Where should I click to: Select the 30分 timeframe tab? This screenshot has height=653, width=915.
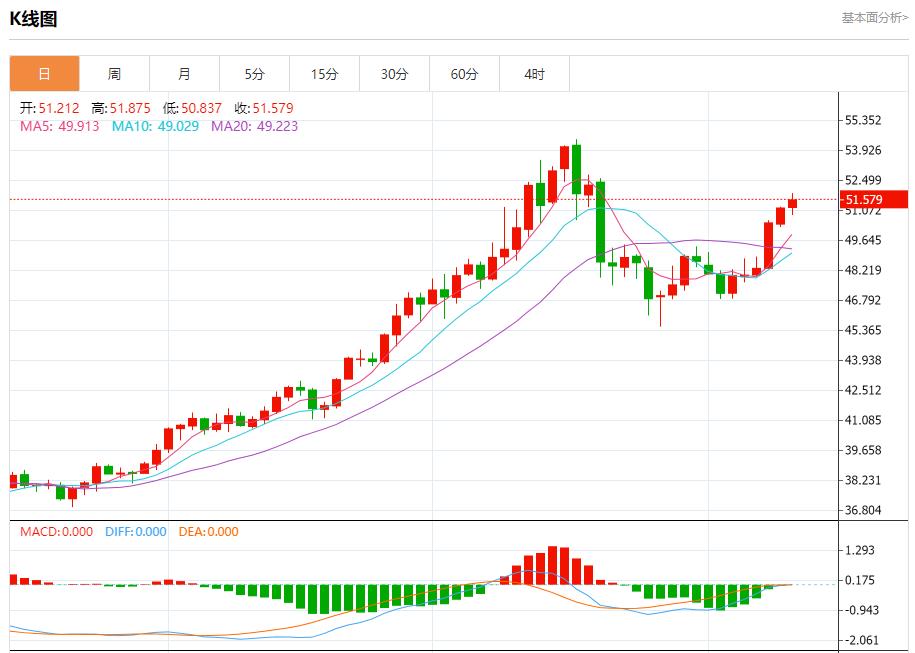[x=394, y=74]
